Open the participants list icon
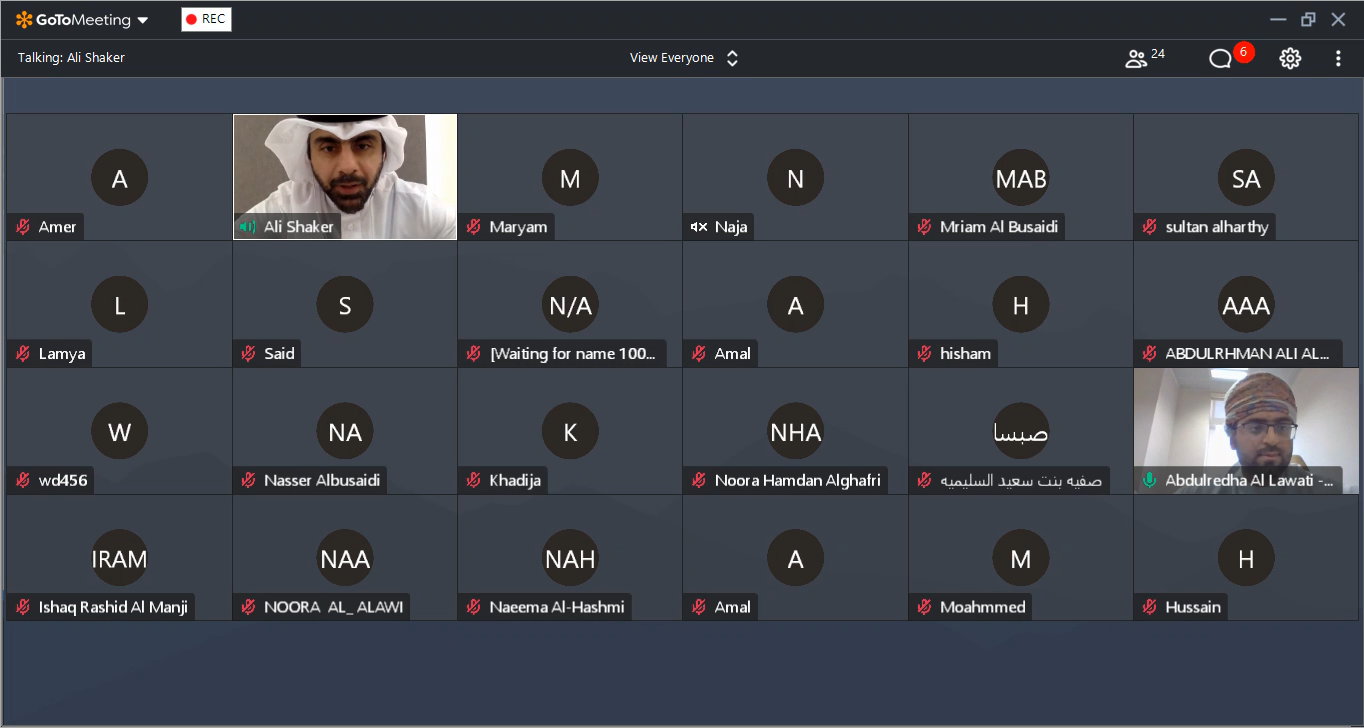1364x728 pixels. pyautogui.click(x=1136, y=59)
